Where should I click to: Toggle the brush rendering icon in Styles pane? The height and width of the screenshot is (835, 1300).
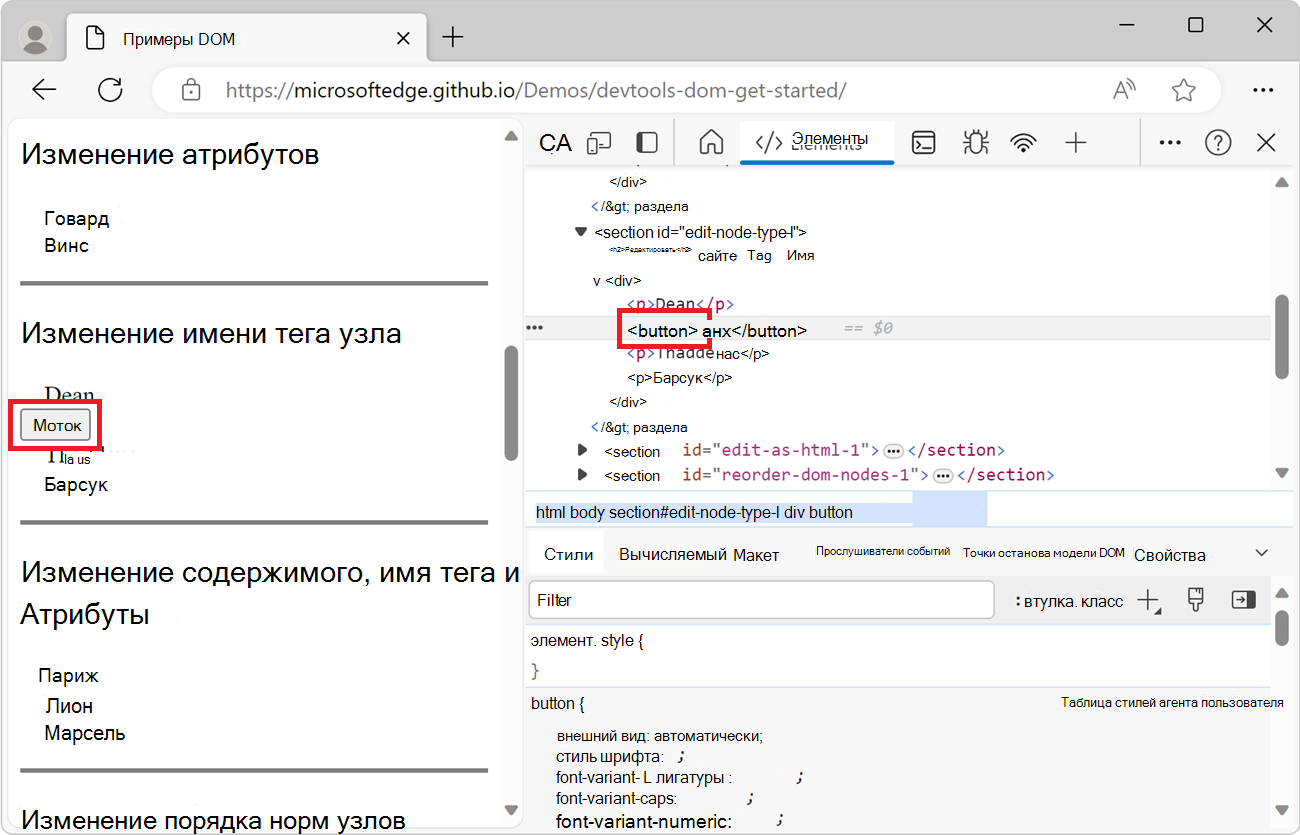[1195, 600]
